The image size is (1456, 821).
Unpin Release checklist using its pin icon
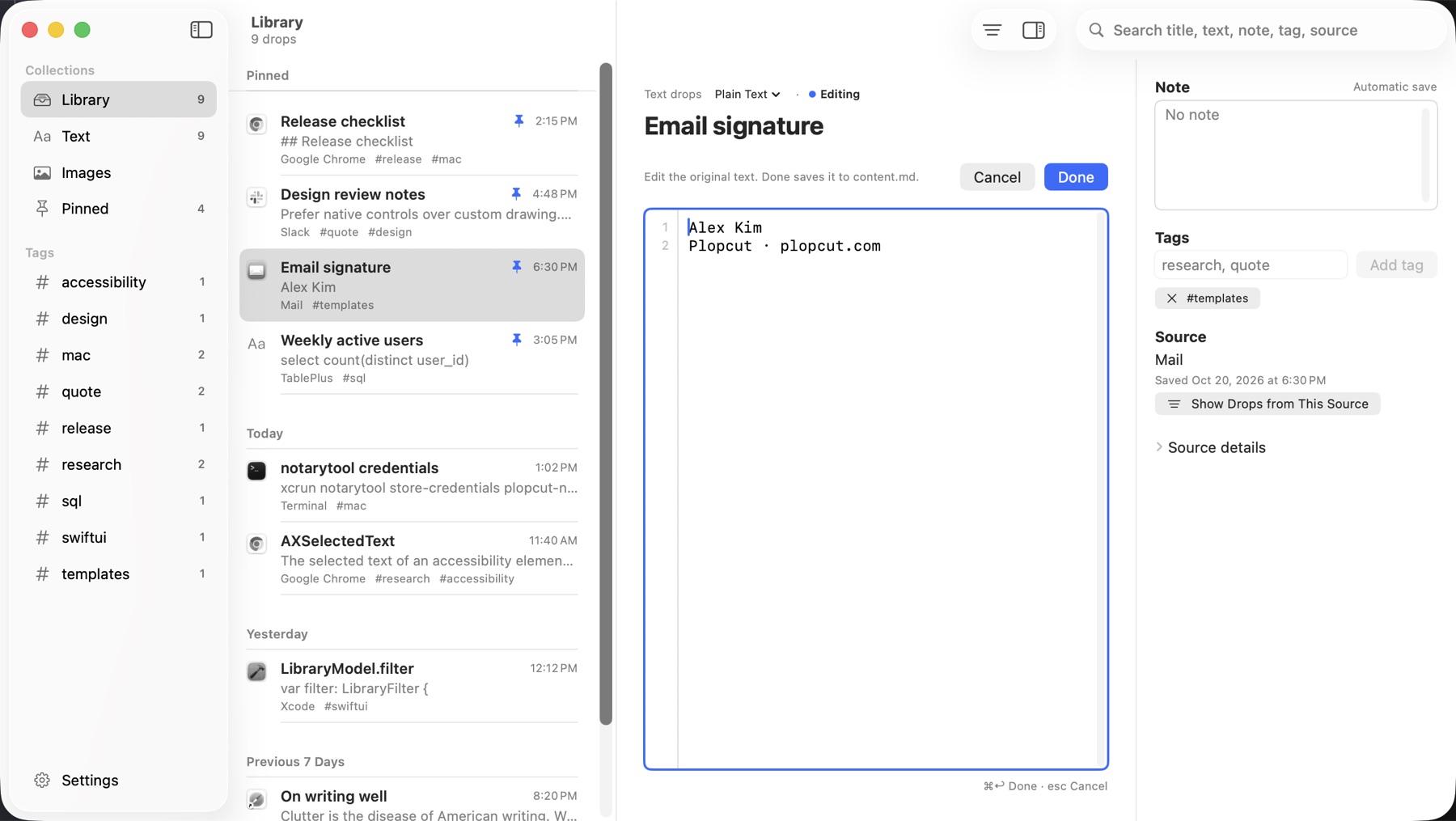pyautogui.click(x=518, y=121)
